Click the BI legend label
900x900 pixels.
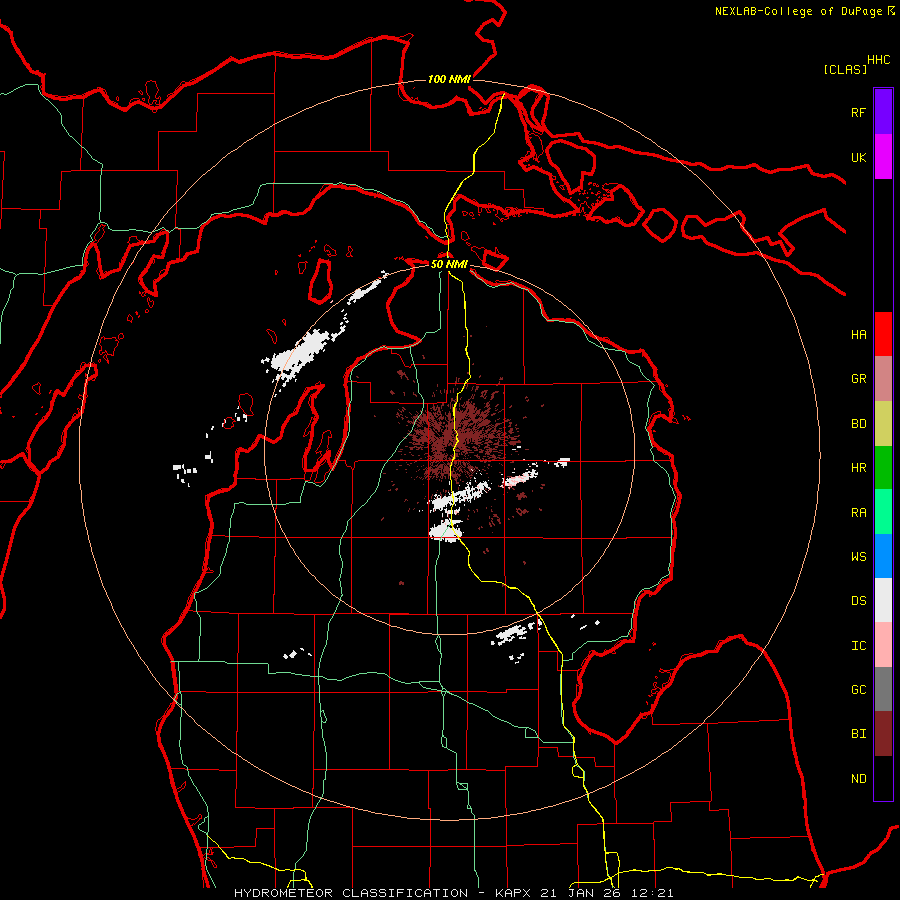(859, 734)
